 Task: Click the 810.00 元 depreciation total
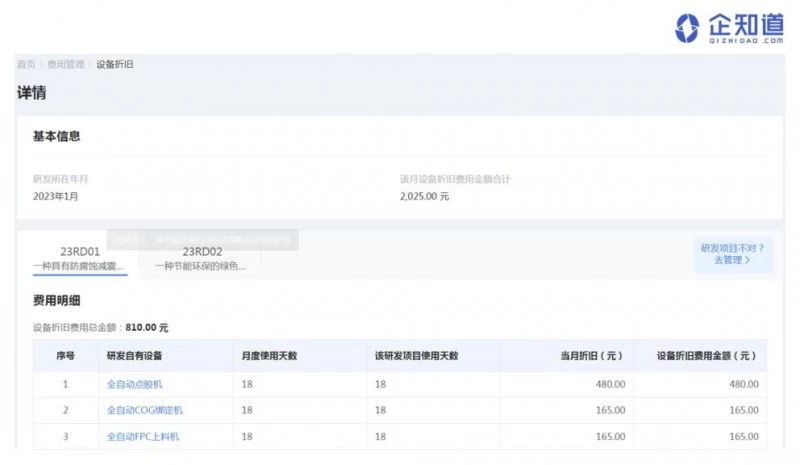pos(147,327)
